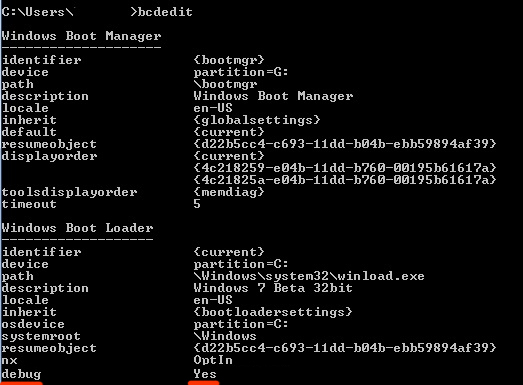The height and width of the screenshot is (385, 523).
Task: Click the Windows Boot Loader heading
Action: (77, 228)
